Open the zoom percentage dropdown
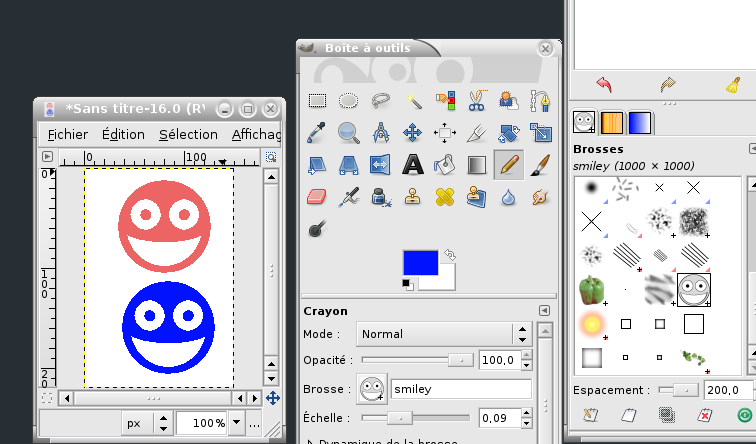The width and height of the screenshot is (756, 444). pos(237,423)
